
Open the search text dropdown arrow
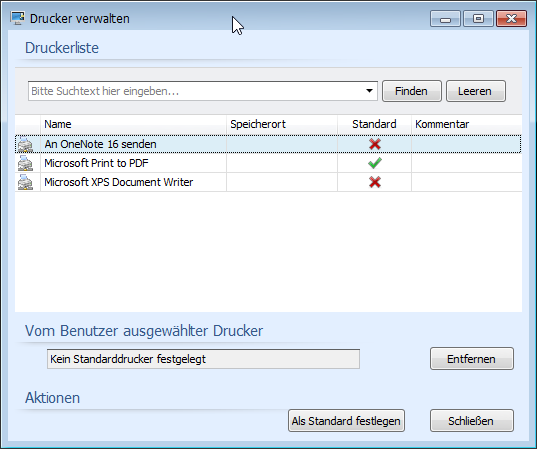369,91
